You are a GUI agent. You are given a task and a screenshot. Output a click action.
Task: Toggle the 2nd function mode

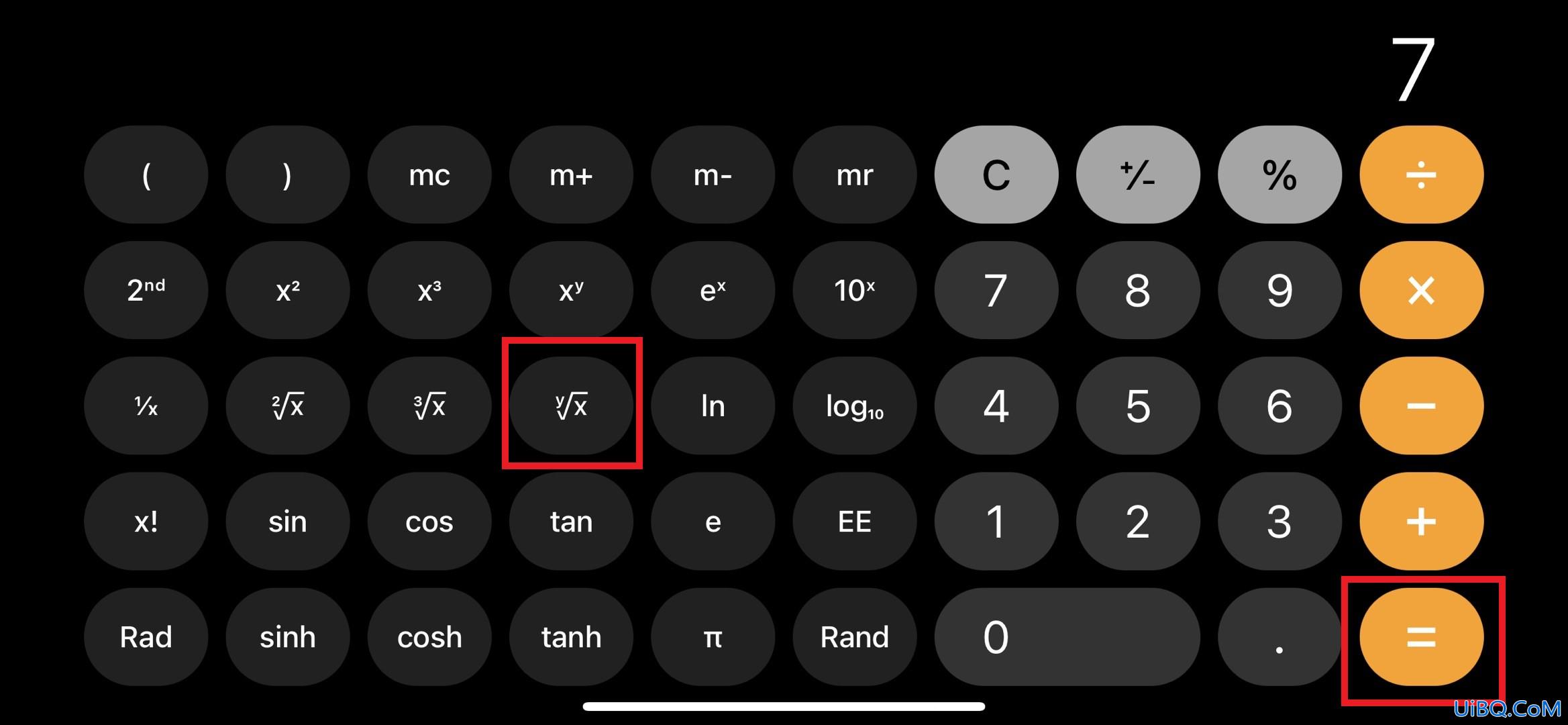click(x=147, y=289)
